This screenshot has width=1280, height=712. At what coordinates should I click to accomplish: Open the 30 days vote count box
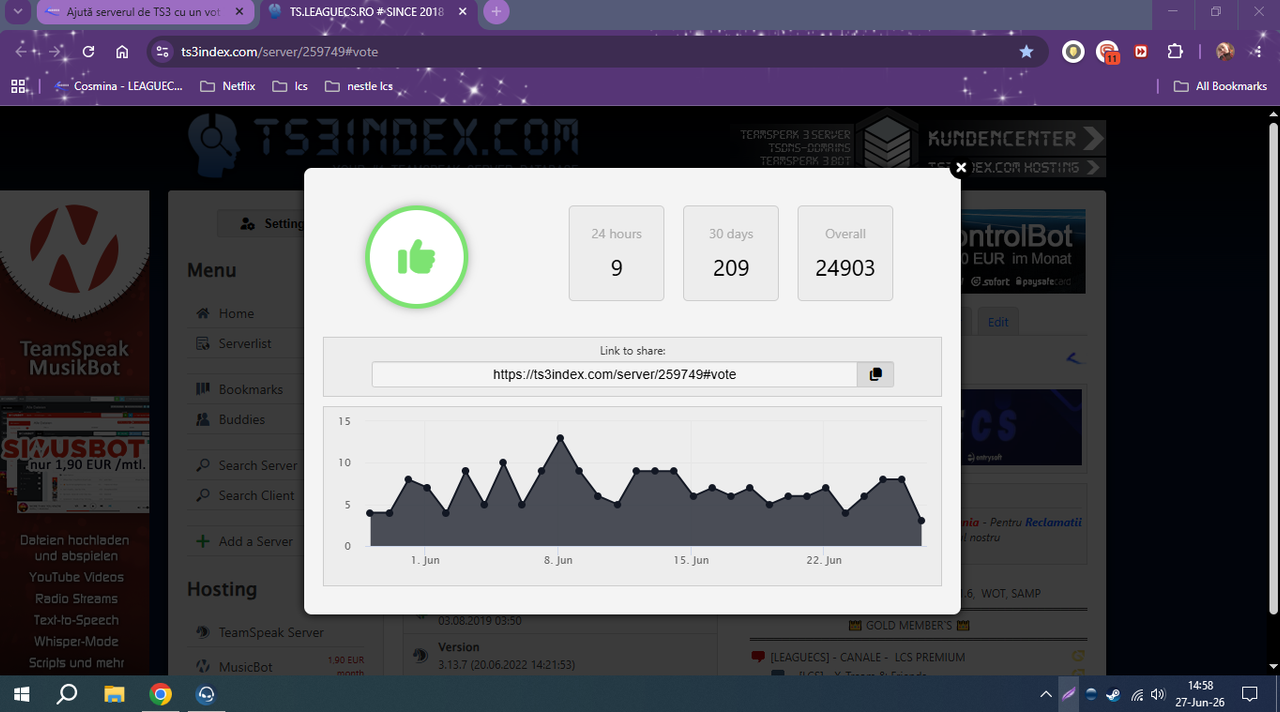731,253
